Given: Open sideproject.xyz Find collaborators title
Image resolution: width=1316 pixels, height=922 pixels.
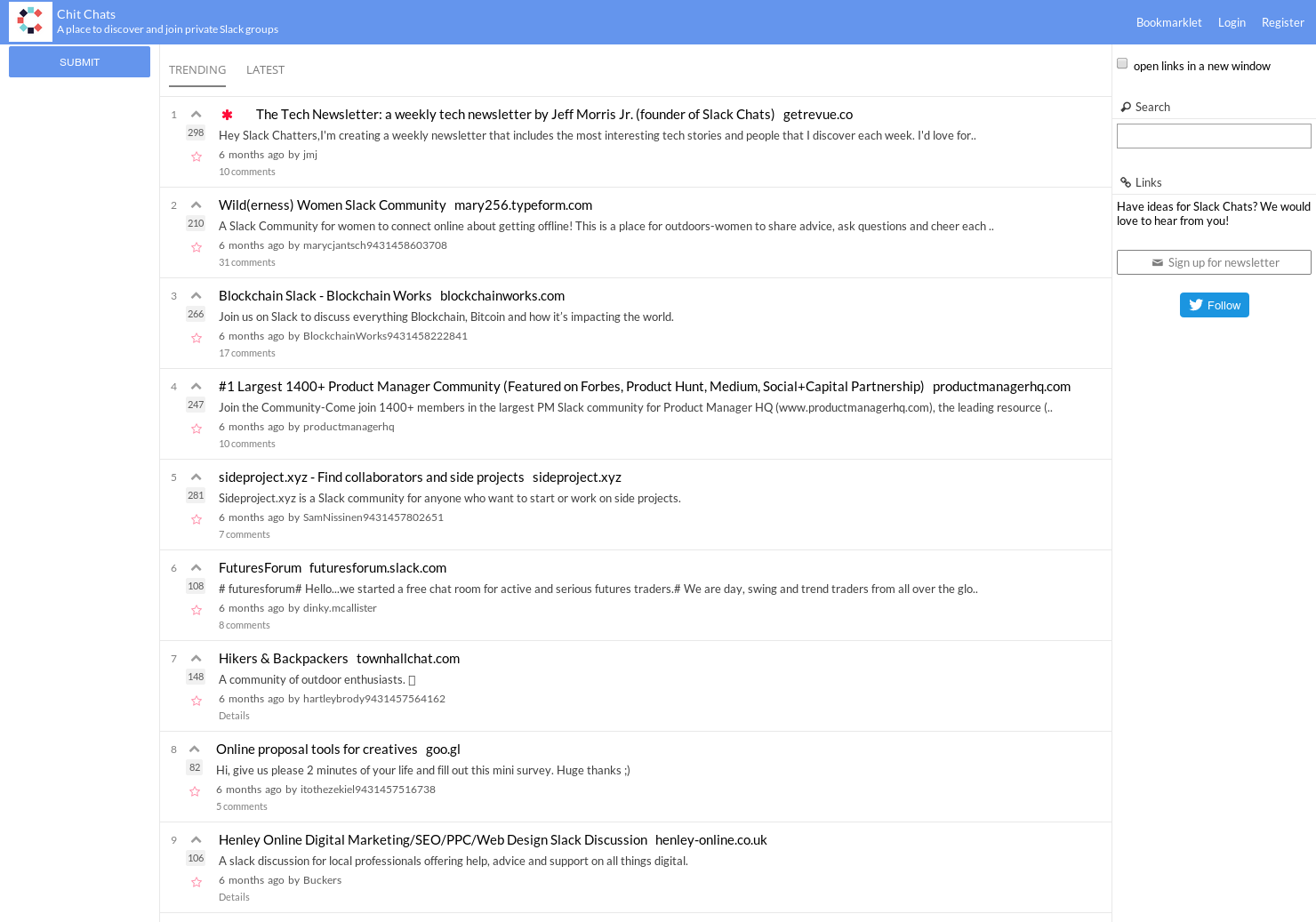Looking at the screenshot, I should click(x=371, y=477).
